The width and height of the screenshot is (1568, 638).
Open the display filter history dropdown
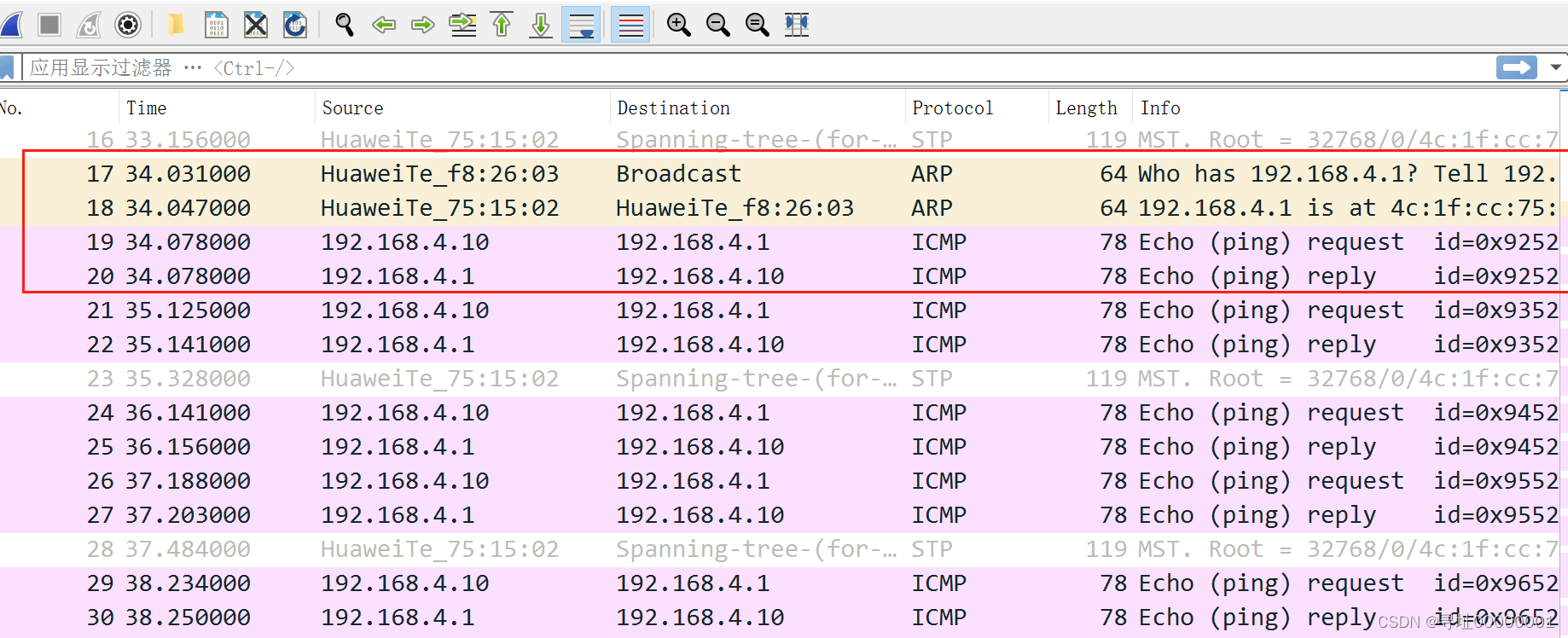(x=1555, y=67)
